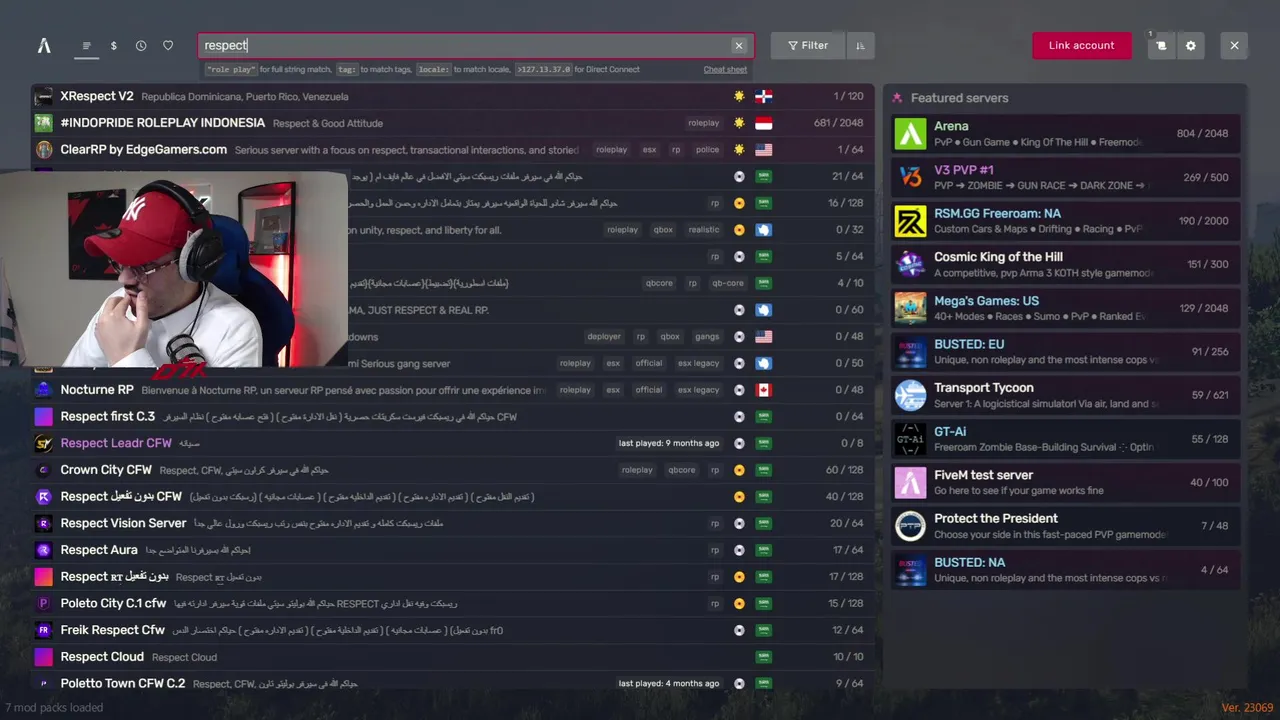Select ClearRP by EdgeGamers.com server
Screen dimensions: 1280x720
click(x=453, y=150)
